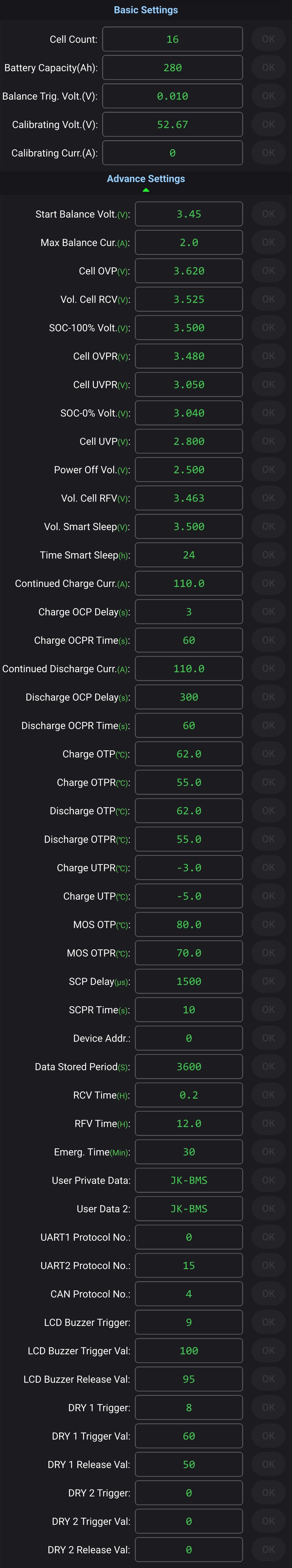
Task: Open the Basic Settings header
Action: (x=146, y=10)
